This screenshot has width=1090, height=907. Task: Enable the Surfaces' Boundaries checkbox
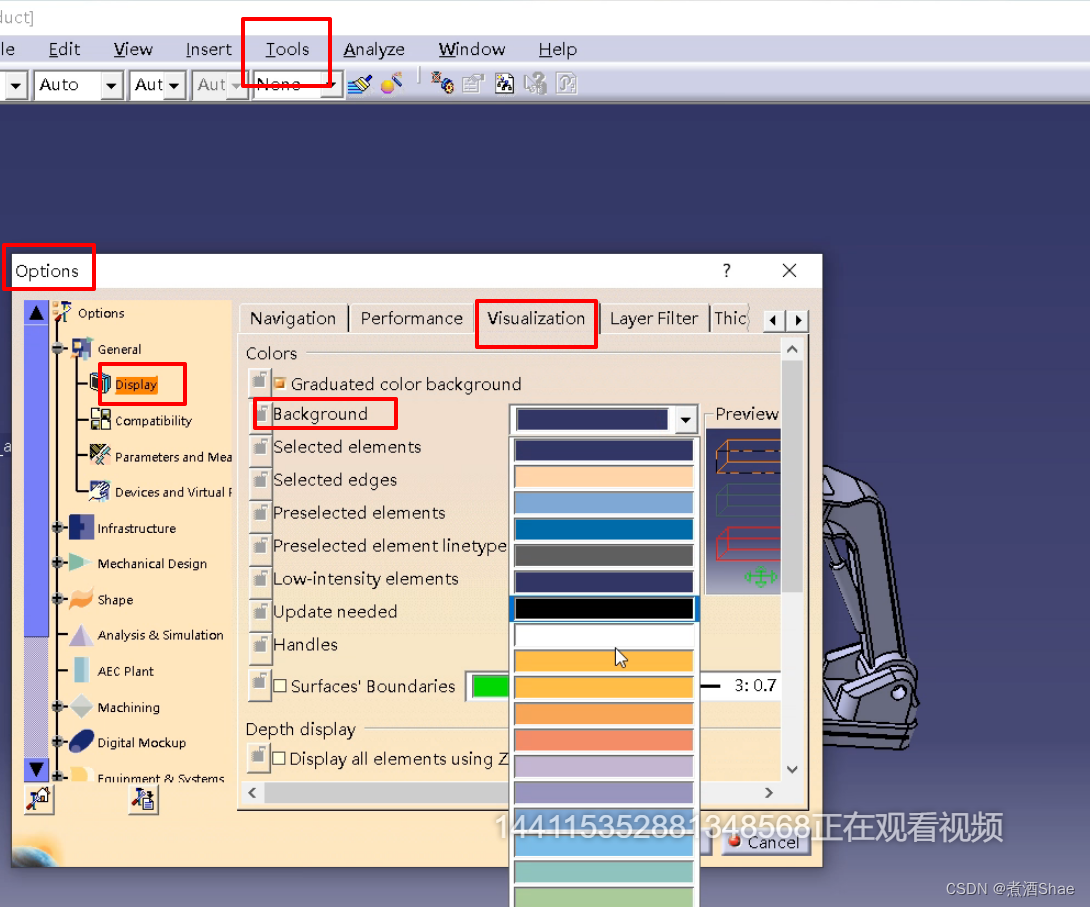click(280, 686)
